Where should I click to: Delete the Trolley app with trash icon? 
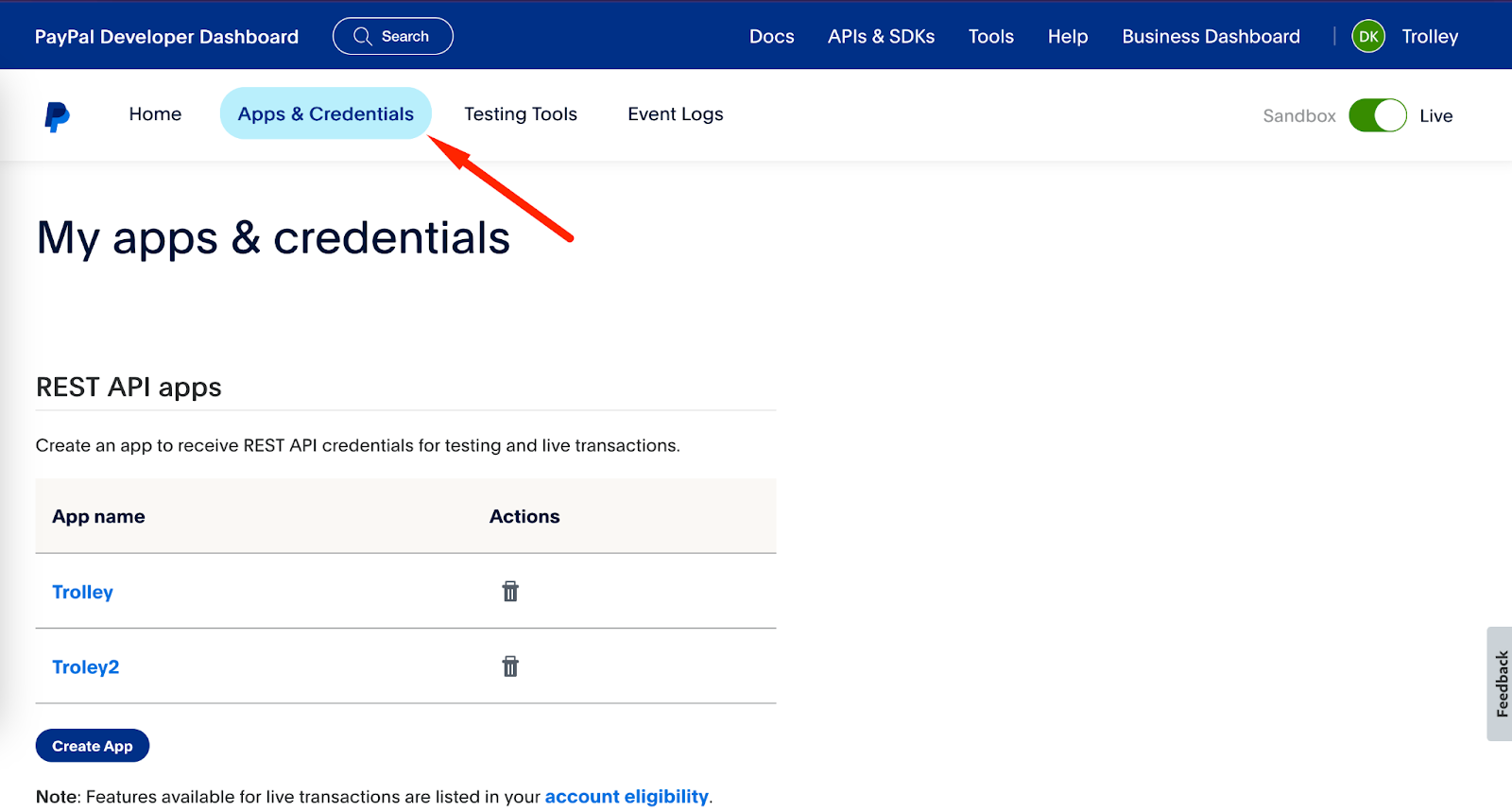510,592
